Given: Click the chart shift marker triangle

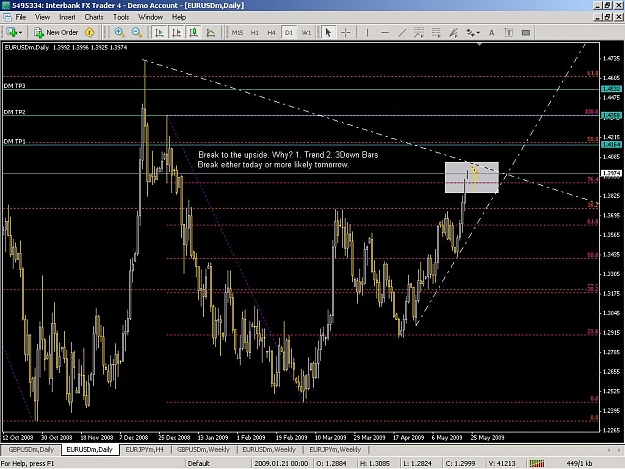Looking at the screenshot, I should pos(480,44).
